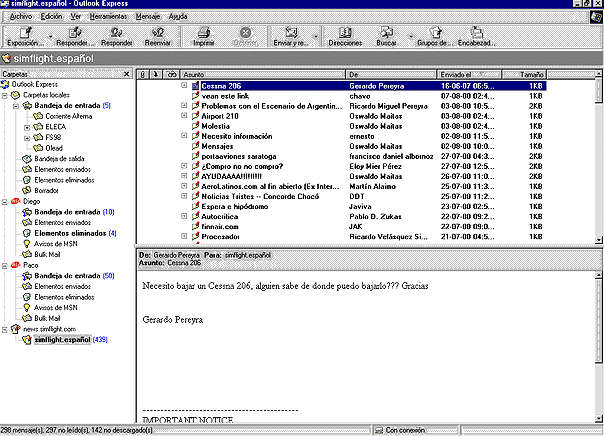Image resolution: width=604 pixels, height=436 pixels.
Task: Open the Edición menu
Action: tap(51, 17)
